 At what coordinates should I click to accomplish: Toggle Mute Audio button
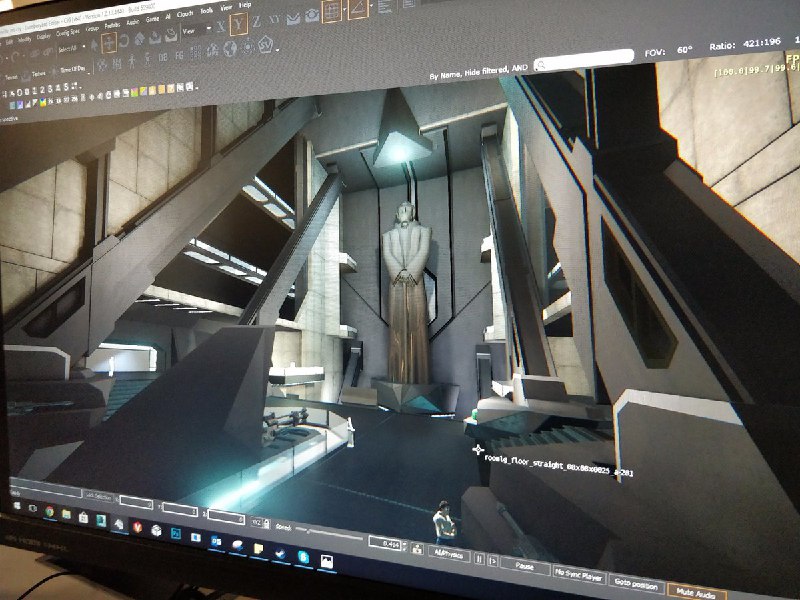coord(696,593)
